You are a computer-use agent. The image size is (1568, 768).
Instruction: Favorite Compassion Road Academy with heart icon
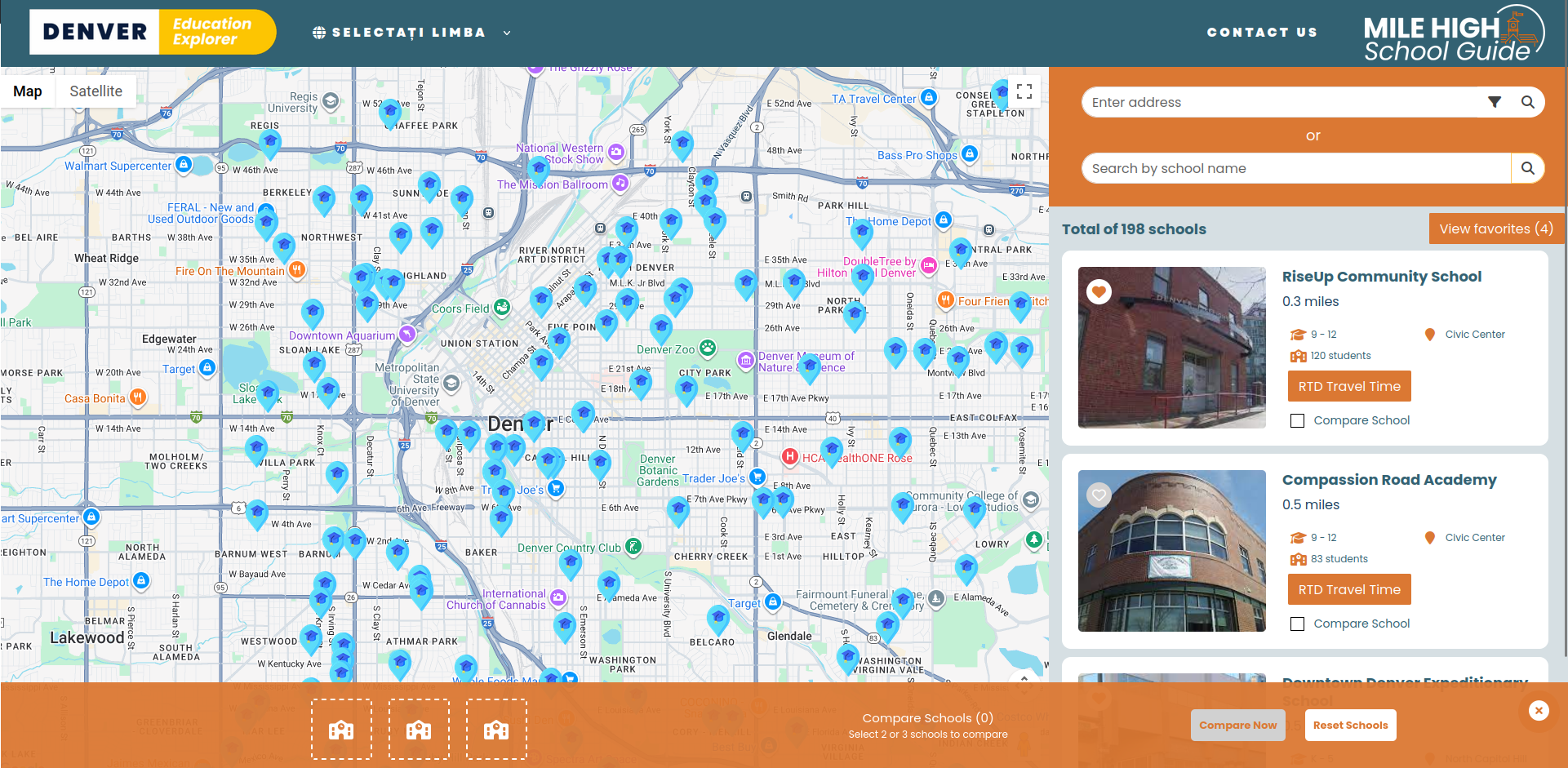pyautogui.click(x=1099, y=495)
